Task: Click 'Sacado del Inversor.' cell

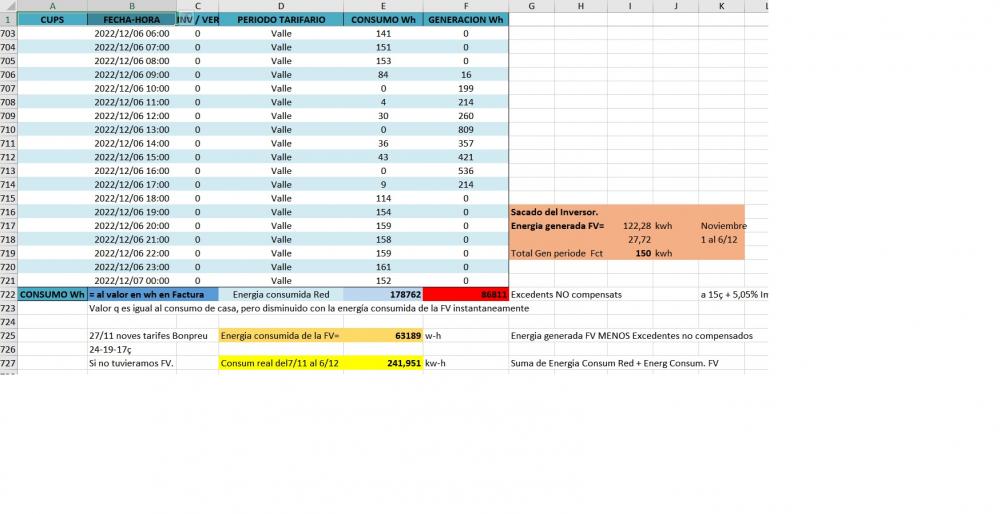Action: pos(554,212)
